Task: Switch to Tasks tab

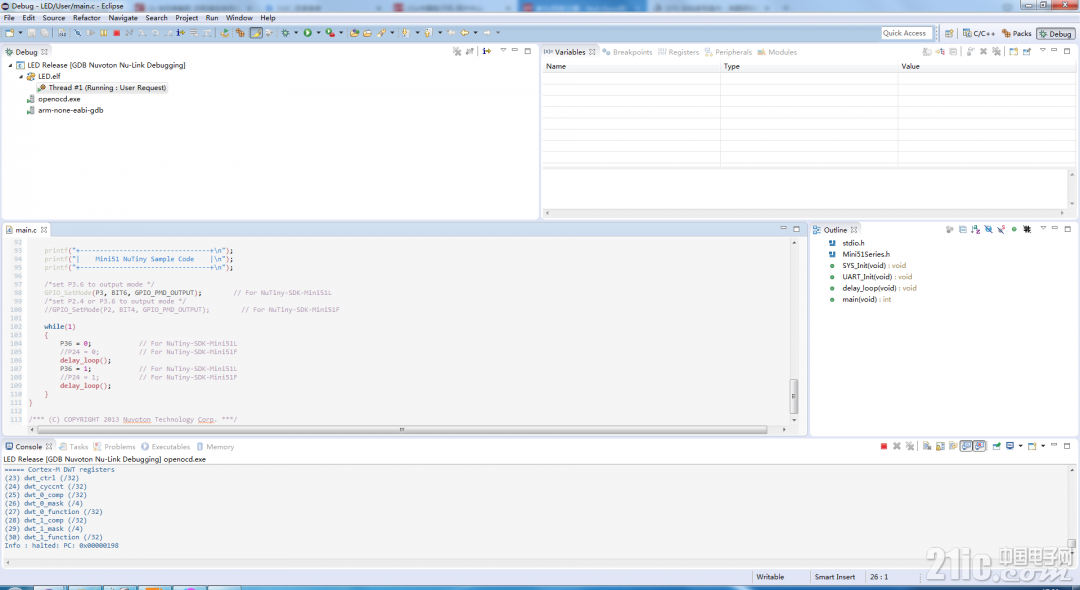Action: point(74,447)
